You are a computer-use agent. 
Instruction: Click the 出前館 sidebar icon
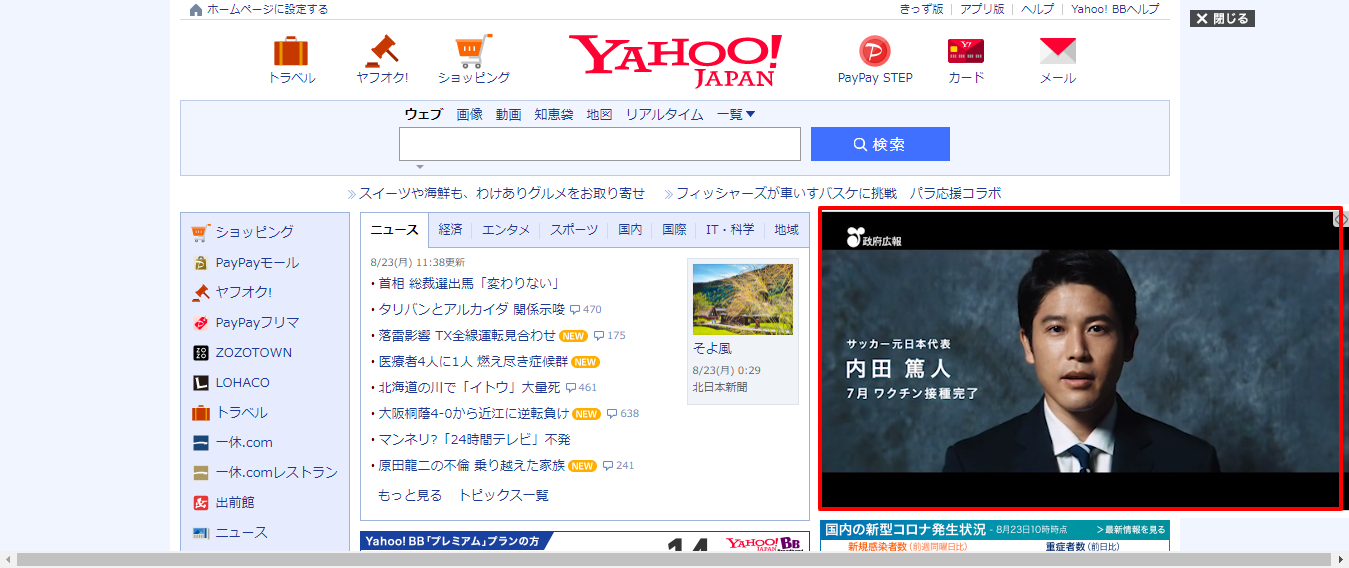click(200, 503)
